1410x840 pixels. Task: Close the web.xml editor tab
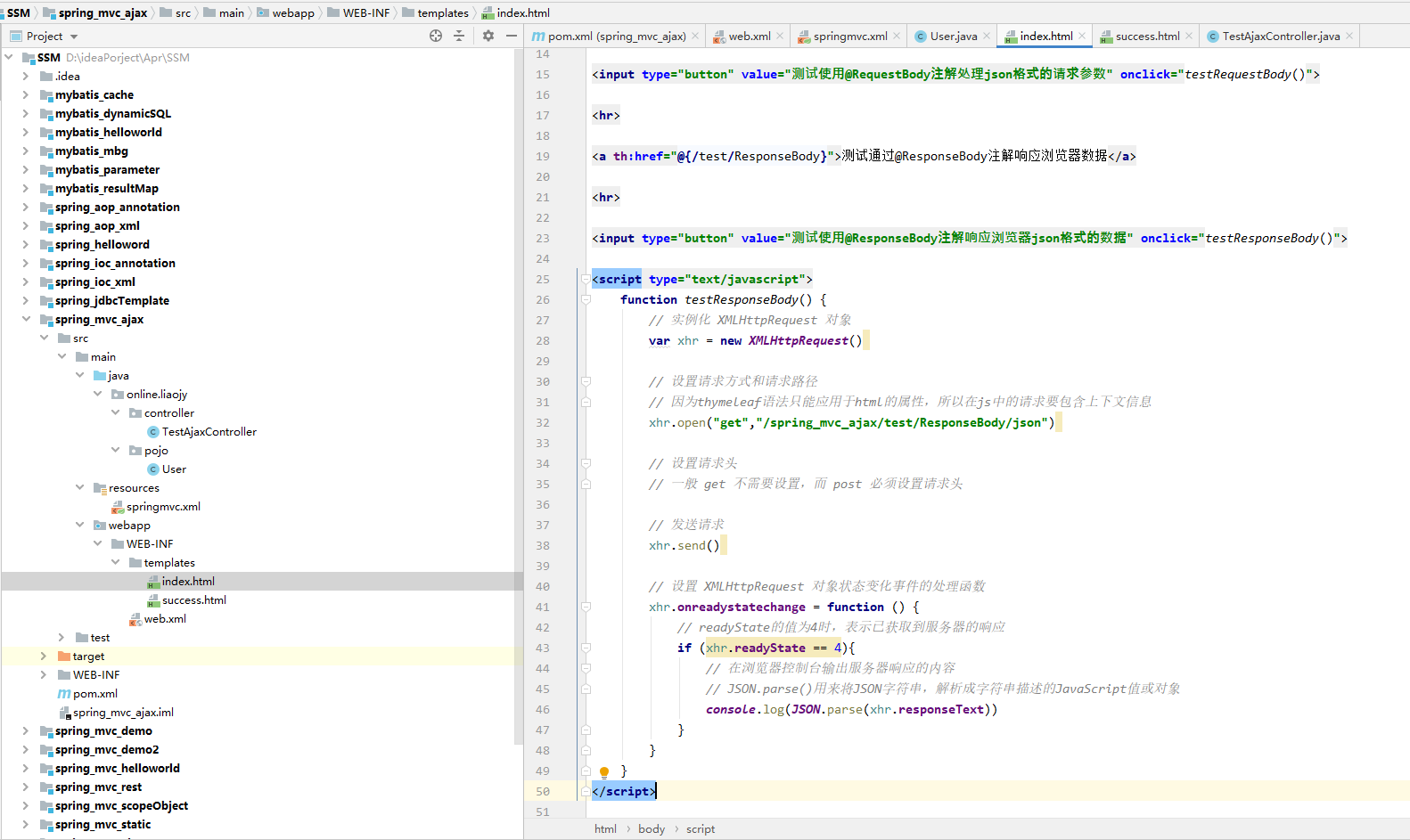pos(780,37)
